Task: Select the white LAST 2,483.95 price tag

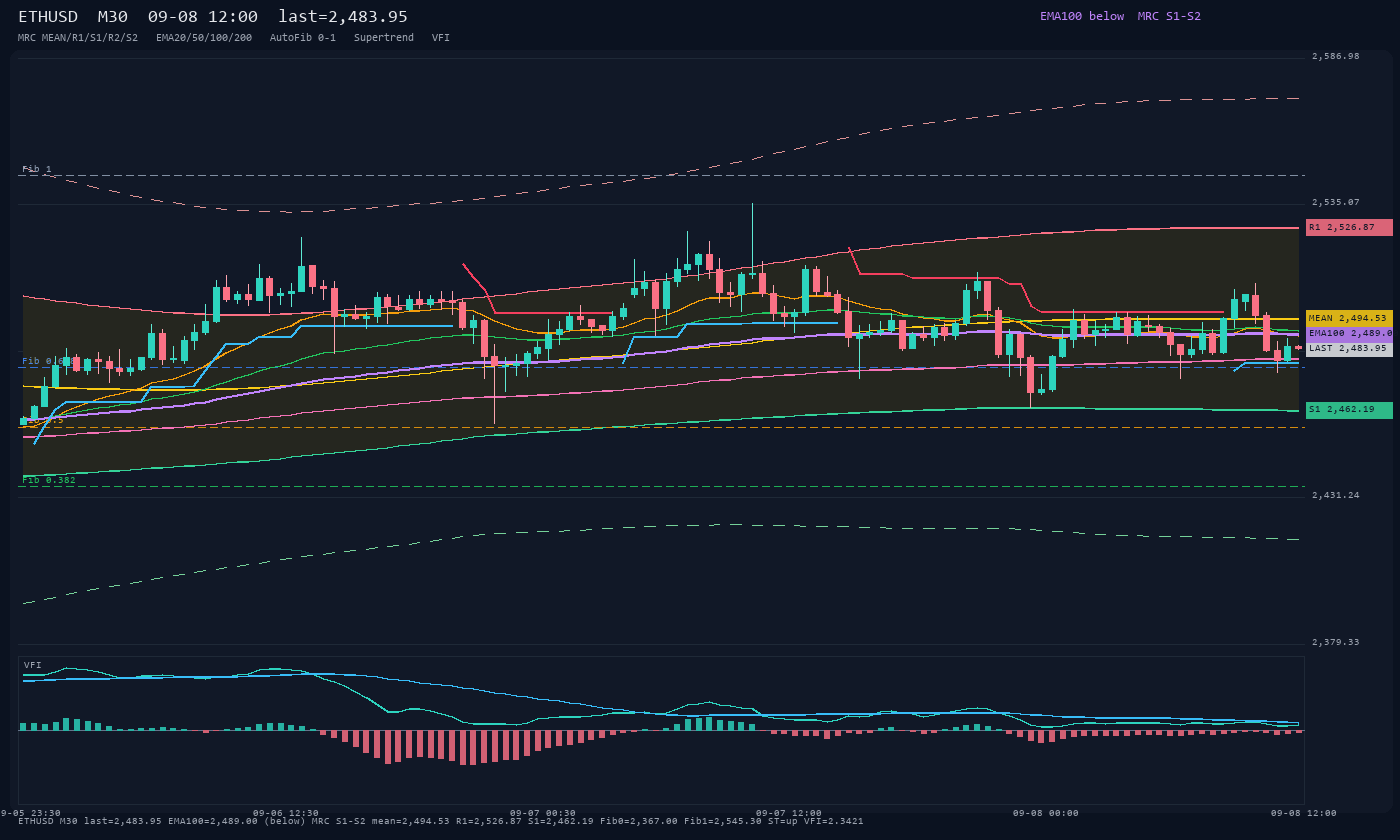Action: click(x=1349, y=348)
